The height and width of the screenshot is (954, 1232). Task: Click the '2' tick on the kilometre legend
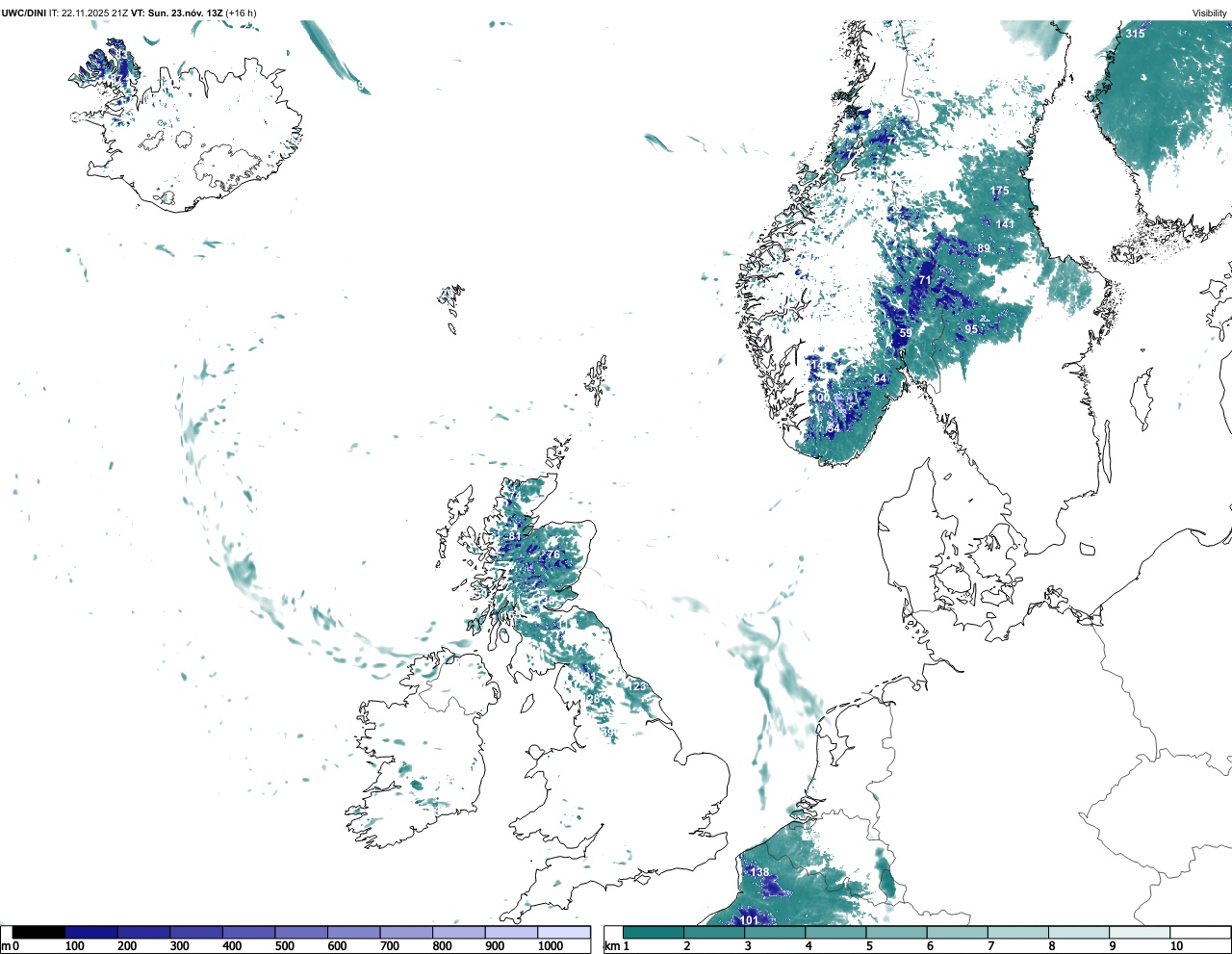687,946
